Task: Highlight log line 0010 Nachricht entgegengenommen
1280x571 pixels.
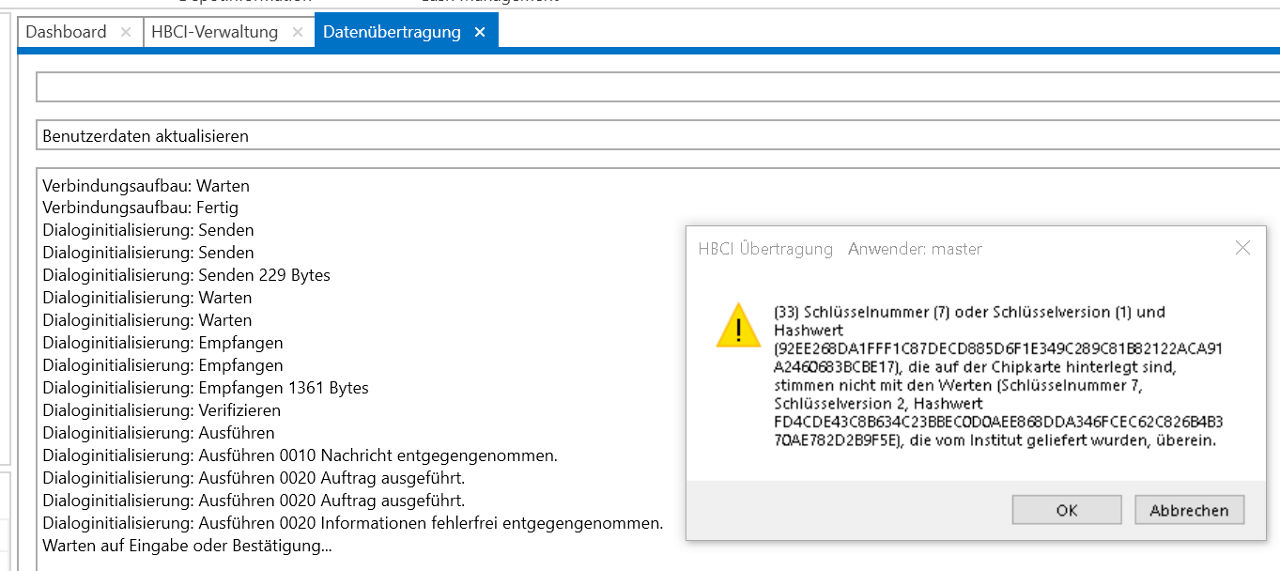Action: coord(299,456)
